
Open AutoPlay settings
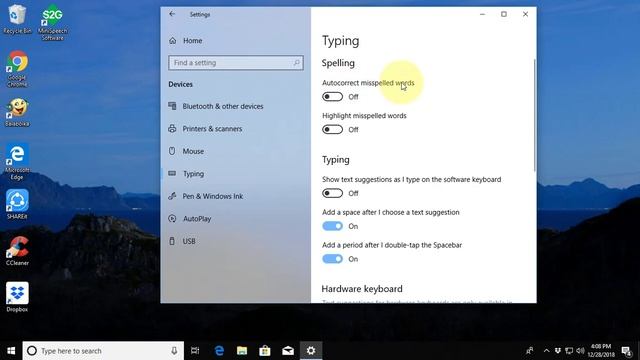point(190,218)
